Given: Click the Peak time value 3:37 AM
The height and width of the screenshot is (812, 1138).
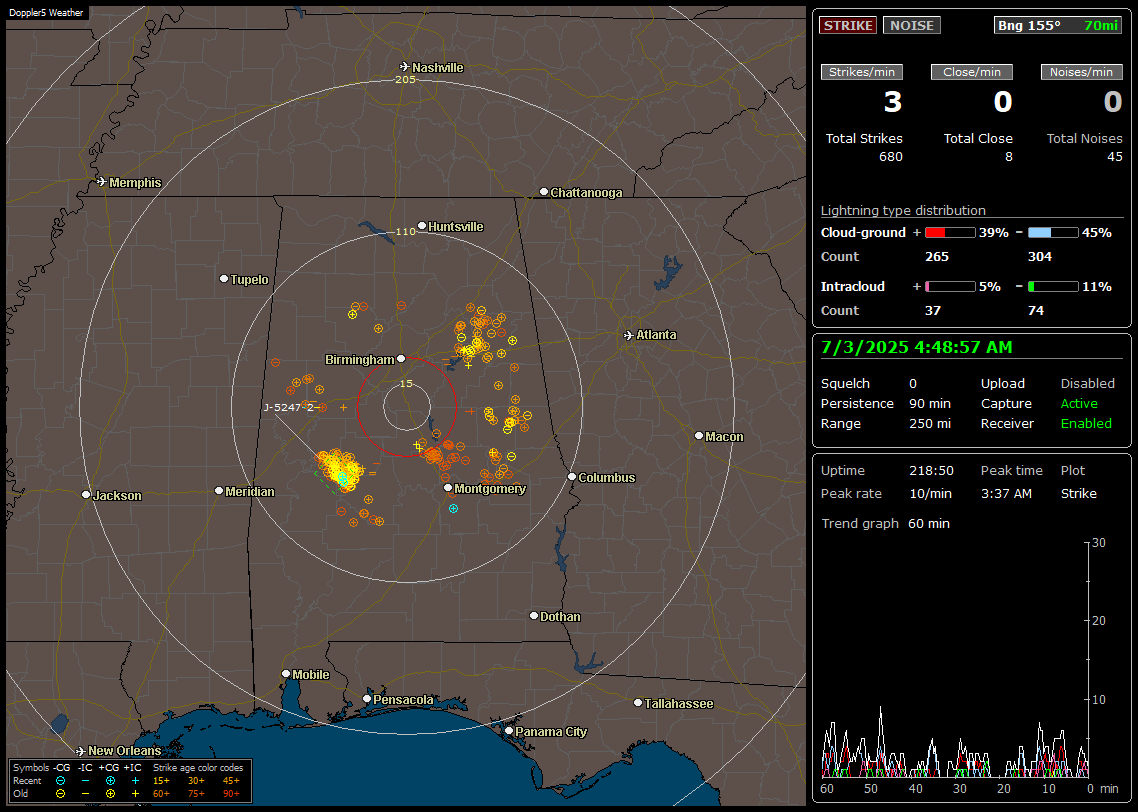Looking at the screenshot, I should 1006,493.
